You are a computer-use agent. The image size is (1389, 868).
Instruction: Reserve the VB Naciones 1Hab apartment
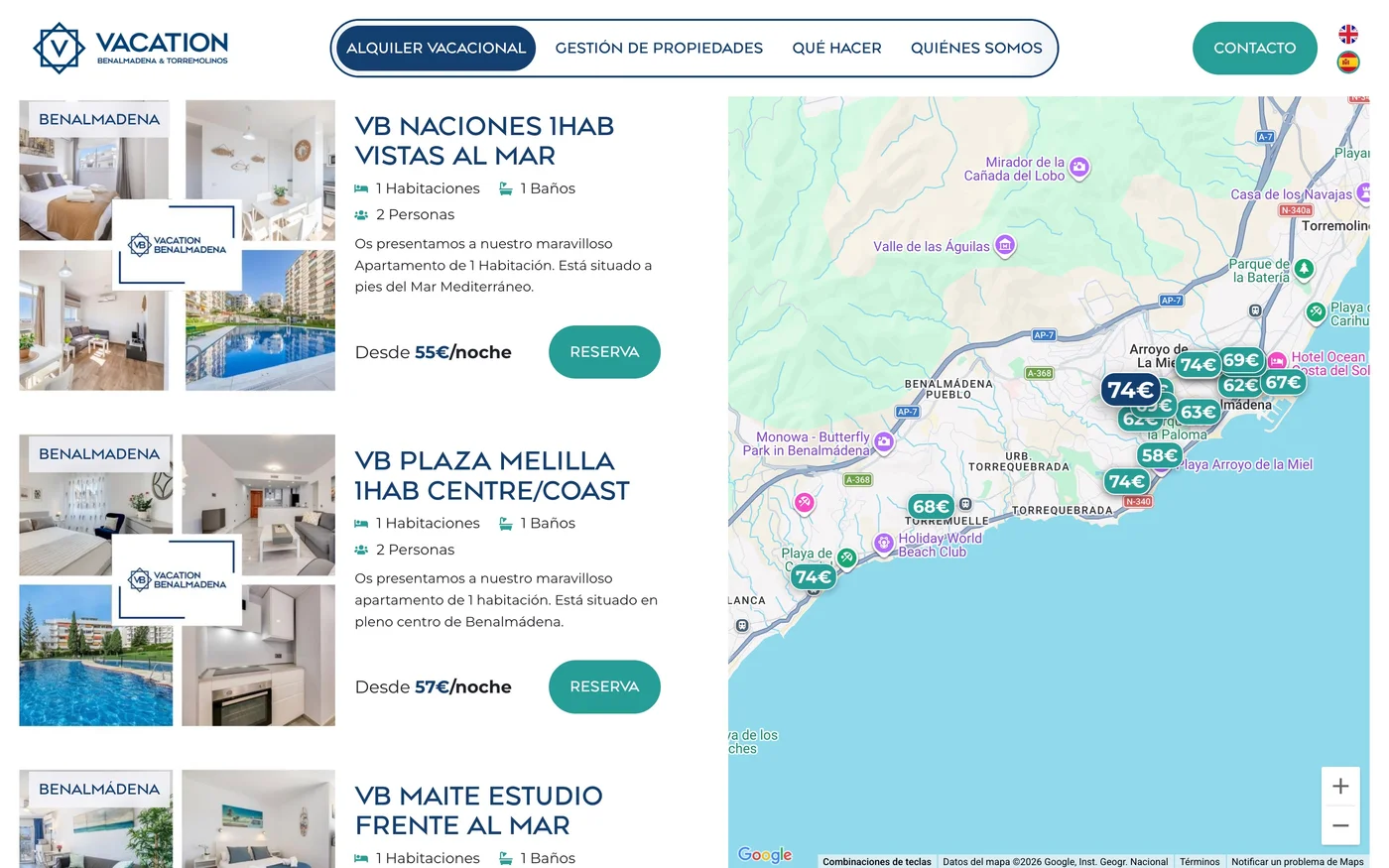(x=604, y=352)
